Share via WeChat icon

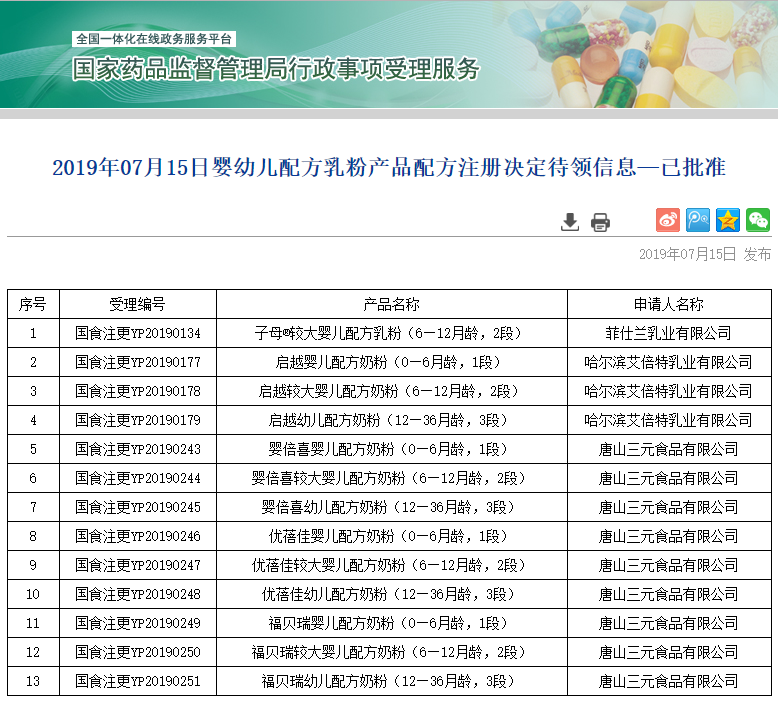[x=758, y=220]
